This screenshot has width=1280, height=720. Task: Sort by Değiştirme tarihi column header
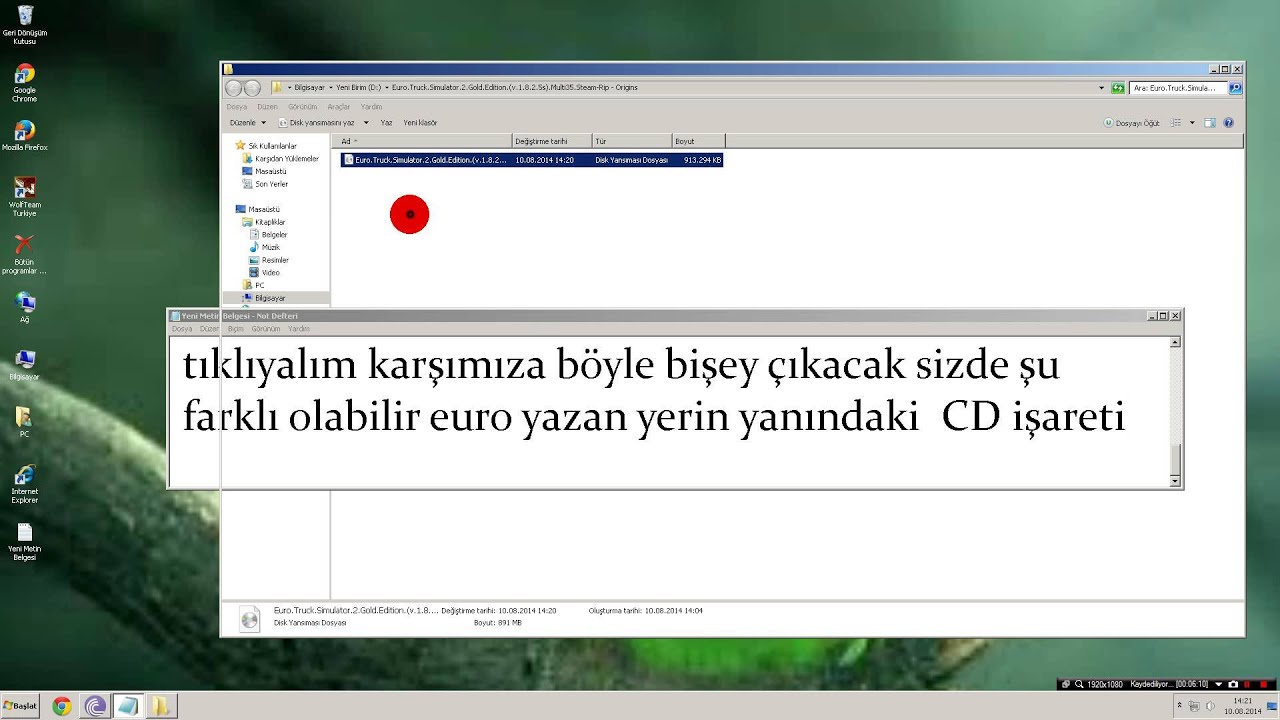pyautogui.click(x=552, y=141)
